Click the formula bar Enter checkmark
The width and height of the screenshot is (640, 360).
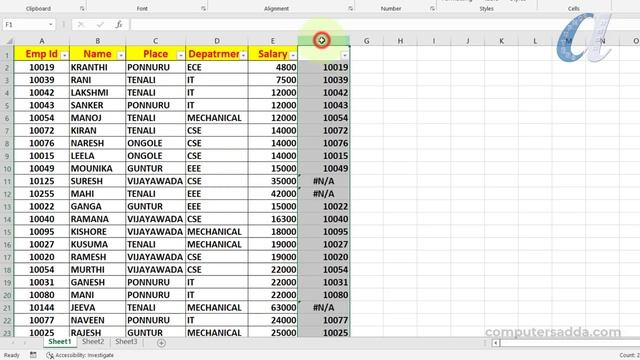100,24
